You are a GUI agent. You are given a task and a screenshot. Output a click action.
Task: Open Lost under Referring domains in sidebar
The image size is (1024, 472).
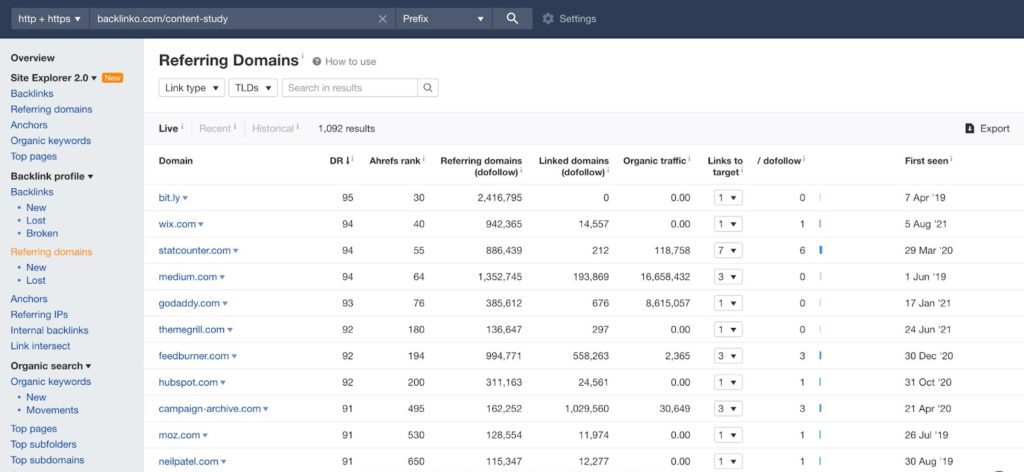[x=36, y=280]
